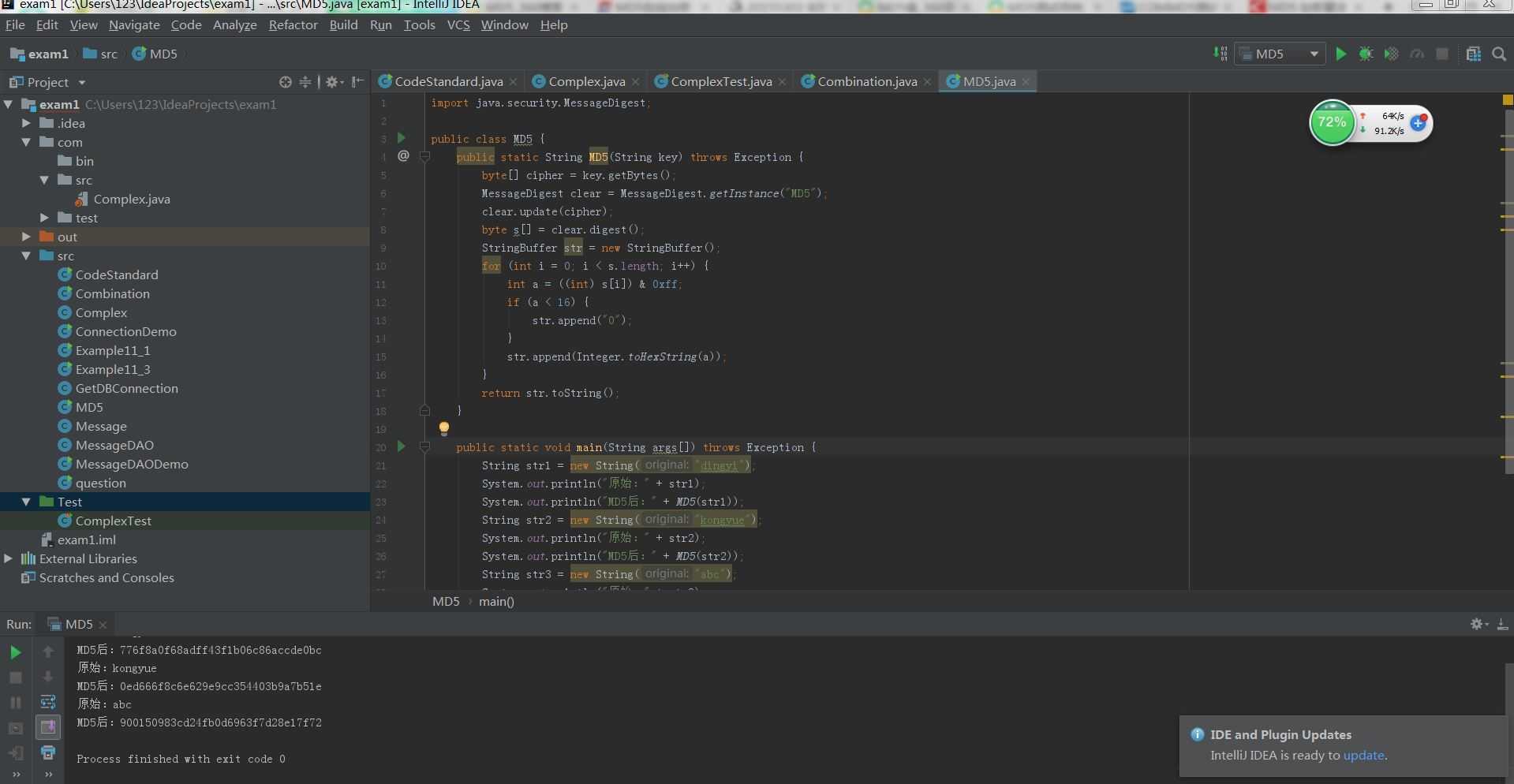Hide the Project tool window
Image resolution: width=1514 pixels, height=784 pixels.
coord(357,82)
